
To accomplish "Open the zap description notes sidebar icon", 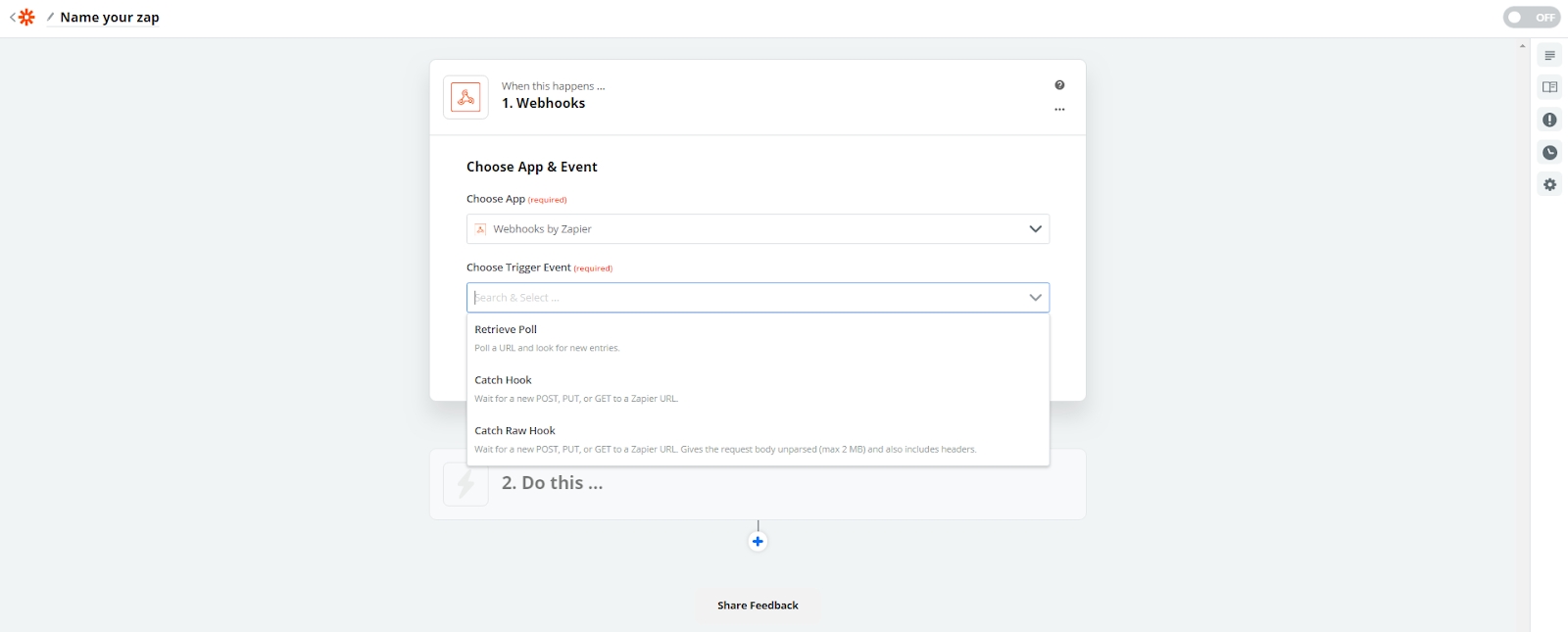I will [x=1549, y=56].
